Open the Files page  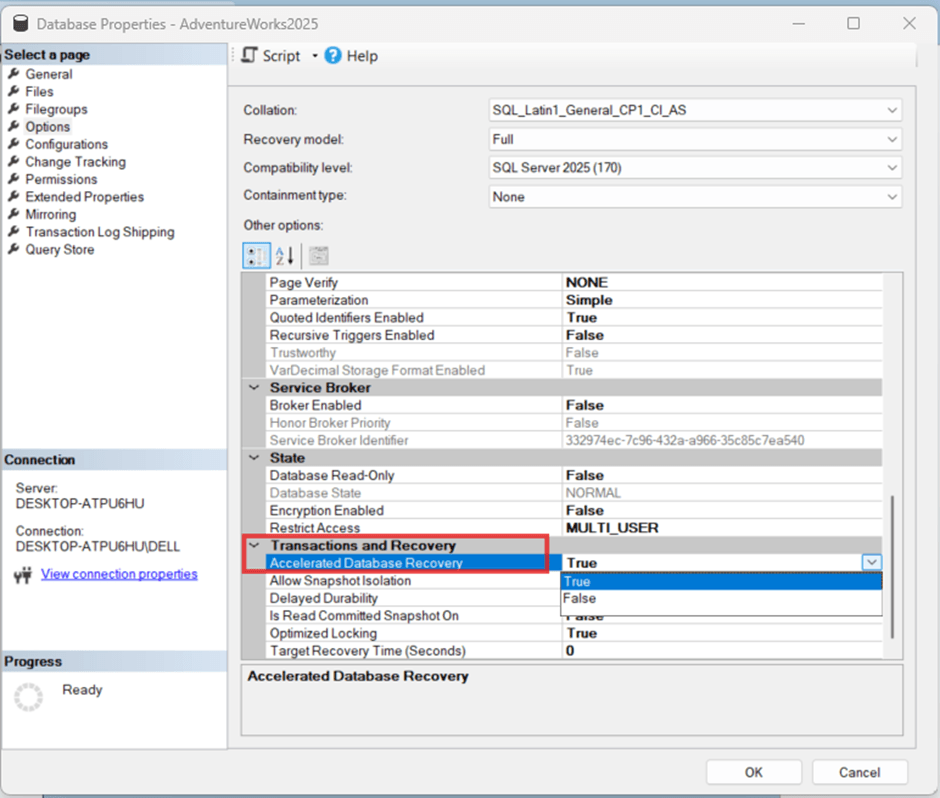pos(40,92)
